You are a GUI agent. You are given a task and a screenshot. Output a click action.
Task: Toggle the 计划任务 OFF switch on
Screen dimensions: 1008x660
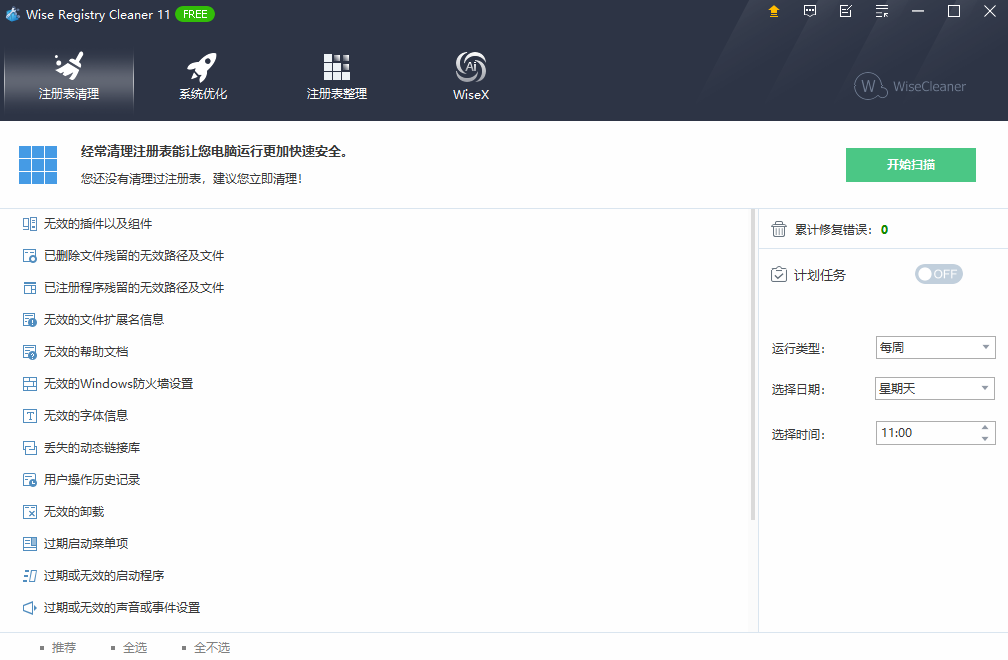tap(938, 273)
